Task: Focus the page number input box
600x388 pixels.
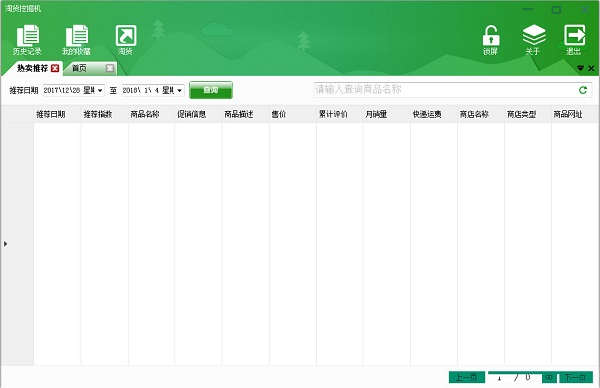Action: pyautogui.click(x=500, y=378)
